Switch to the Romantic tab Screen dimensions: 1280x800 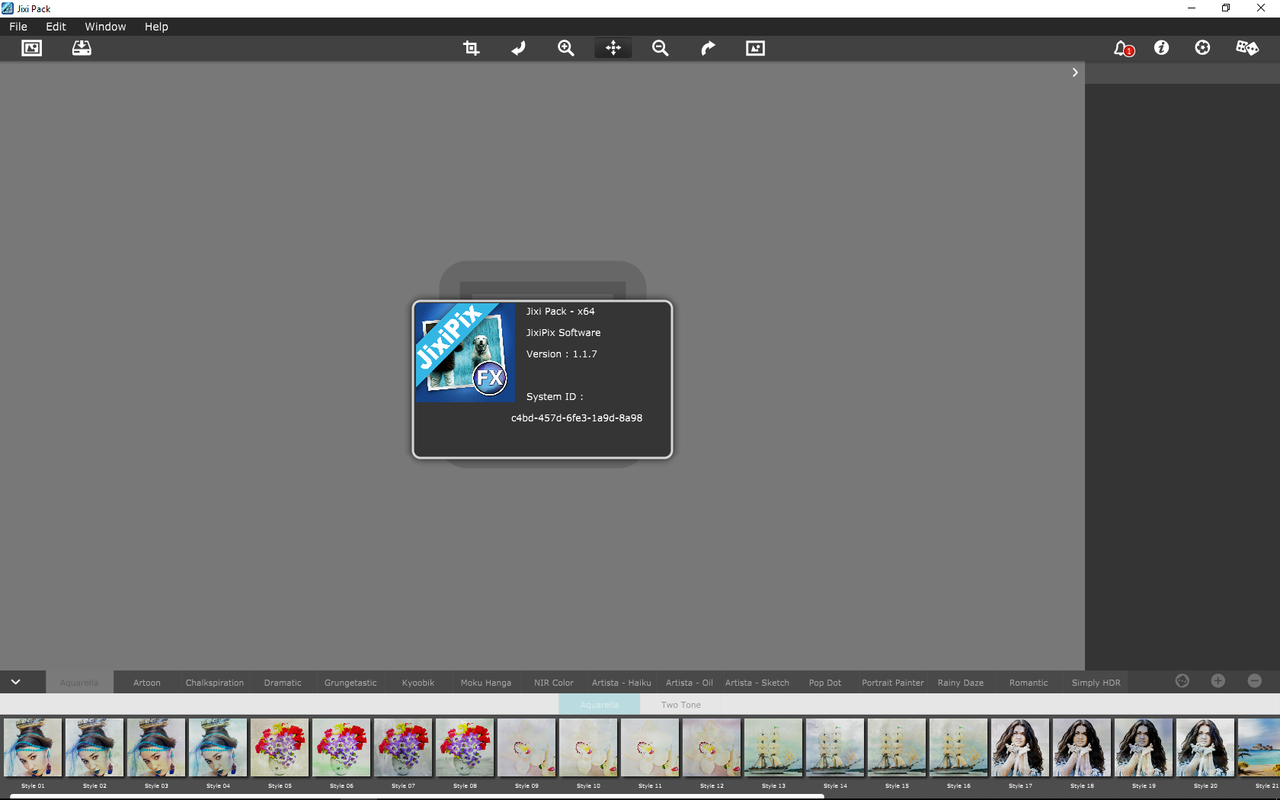coord(1029,682)
